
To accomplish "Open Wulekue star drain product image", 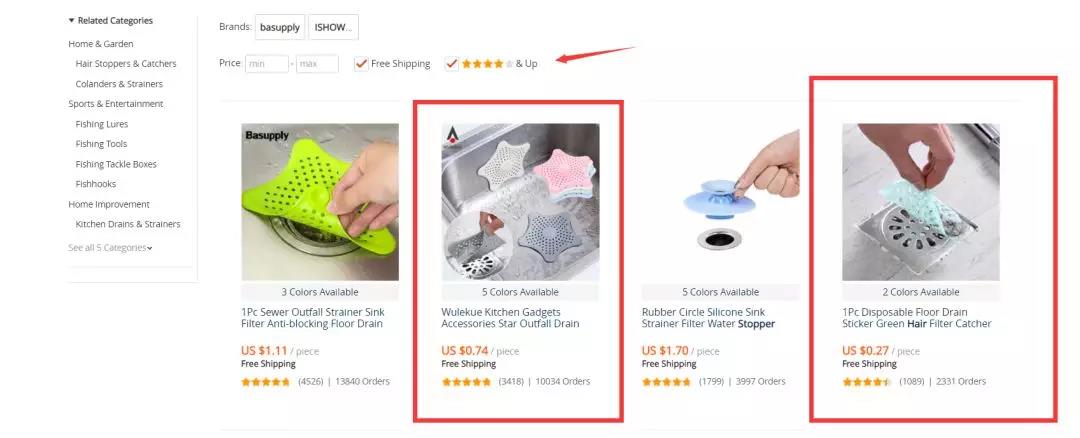I will coord(520,202).
